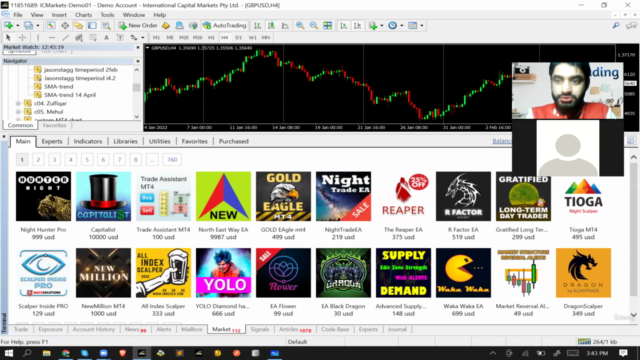The height and width of the screenshot is (360, 640).
Task: Toggle the Terminal panel icon
Action: [92, 25]
